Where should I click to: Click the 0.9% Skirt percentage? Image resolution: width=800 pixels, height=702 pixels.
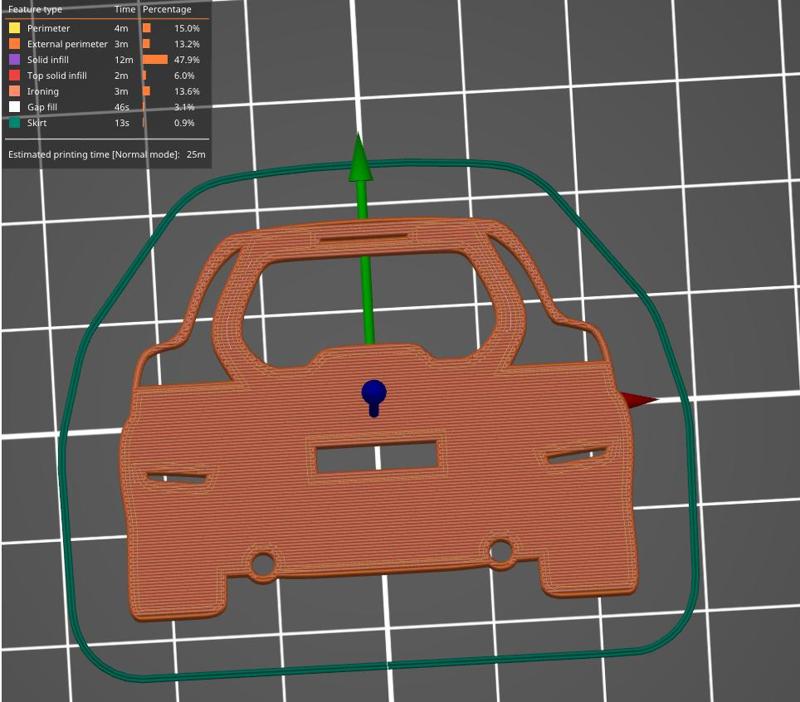[184, 123]
